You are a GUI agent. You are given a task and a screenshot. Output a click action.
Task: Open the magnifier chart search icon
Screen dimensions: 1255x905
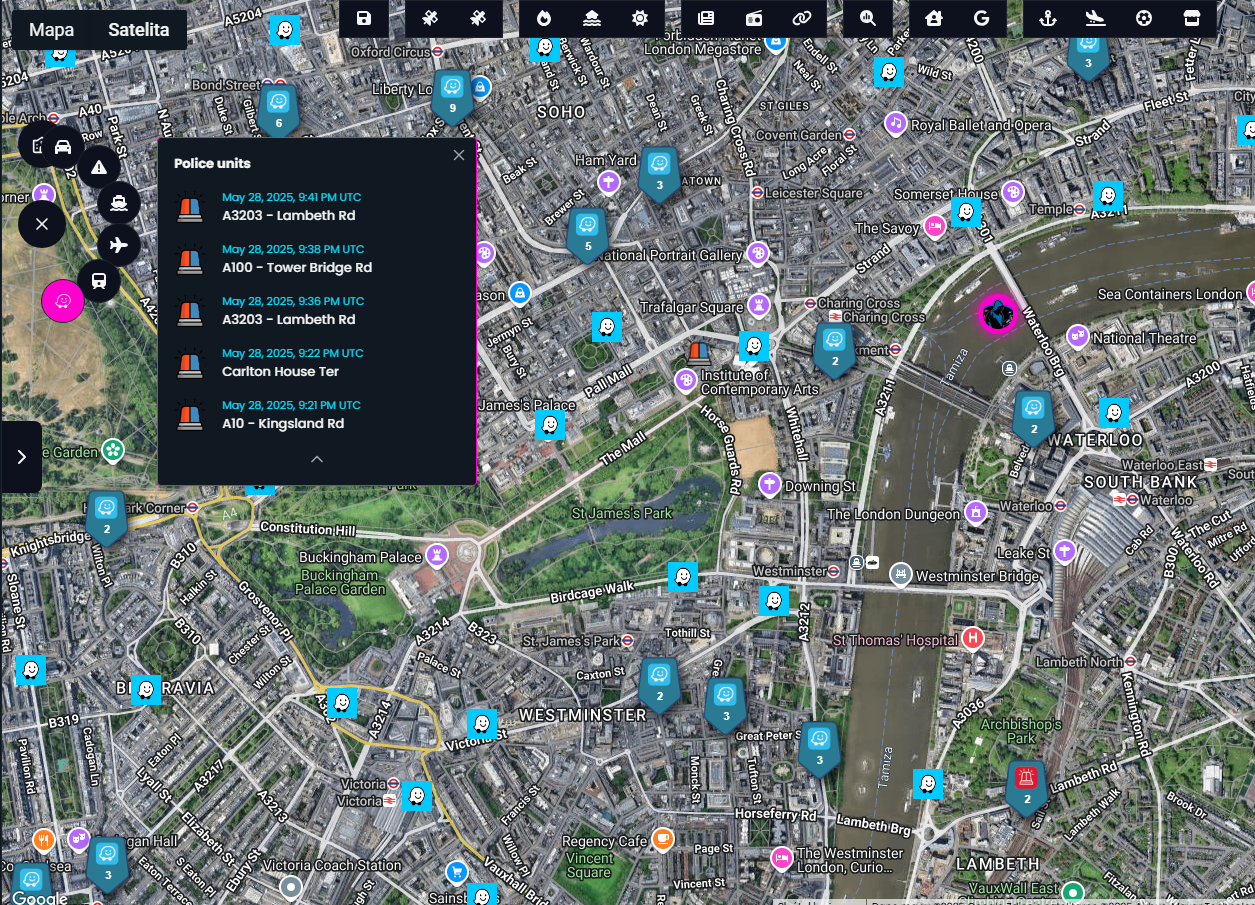[868, 18]
